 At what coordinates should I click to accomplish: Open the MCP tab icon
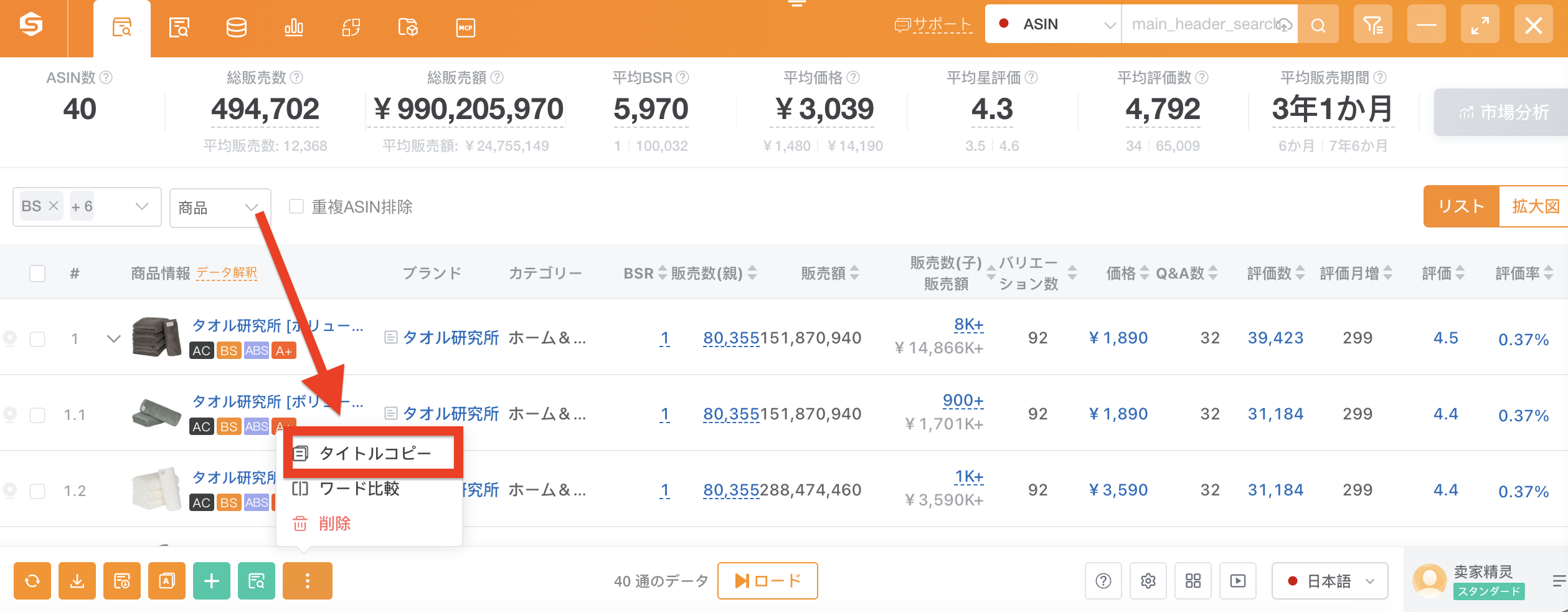click(x=465, y=28)
